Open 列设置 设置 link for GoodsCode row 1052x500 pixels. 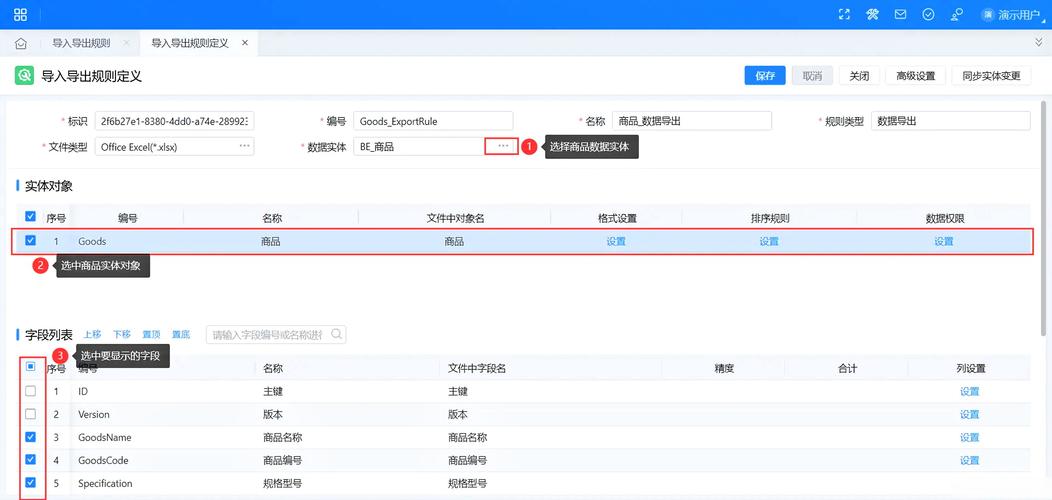click(969, 460)
